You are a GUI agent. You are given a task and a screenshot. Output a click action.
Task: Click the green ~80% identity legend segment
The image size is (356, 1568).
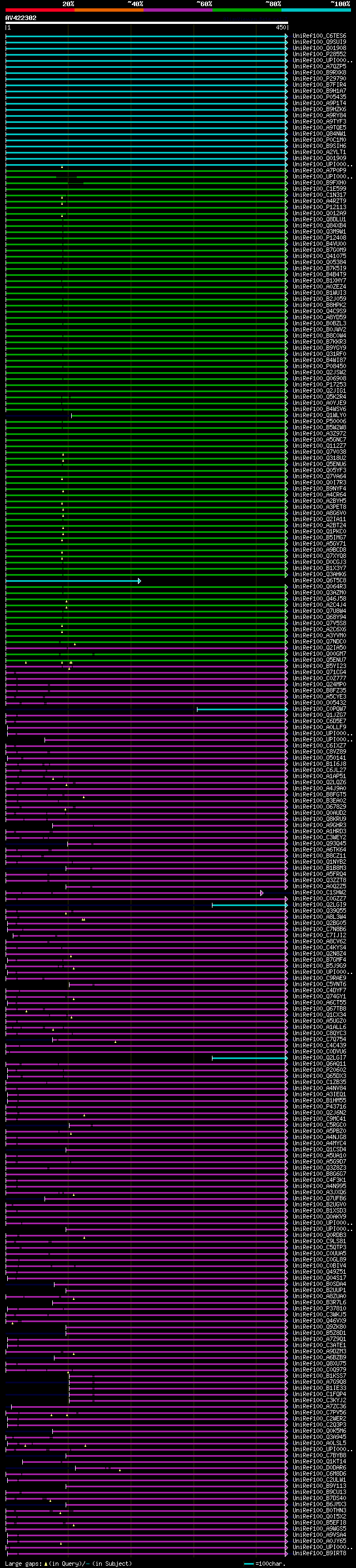247,10
